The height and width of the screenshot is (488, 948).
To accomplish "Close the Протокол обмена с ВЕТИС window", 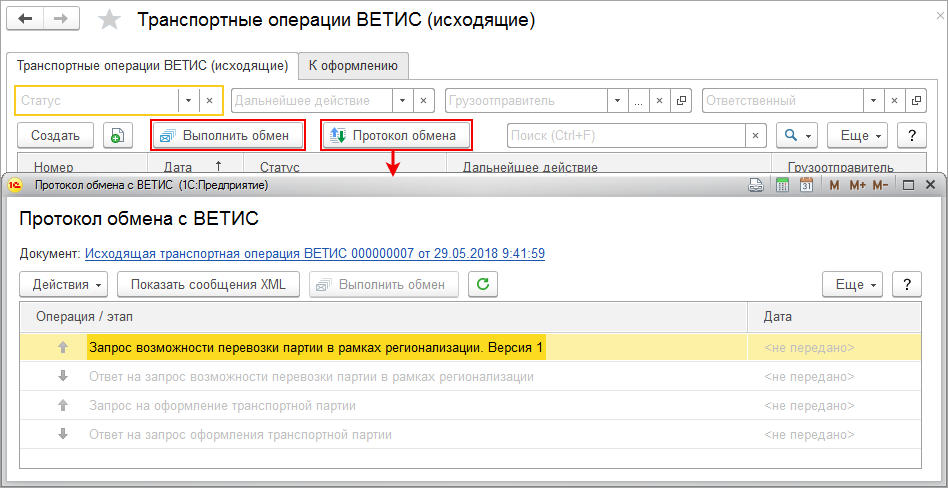I will tap(930, 186).
